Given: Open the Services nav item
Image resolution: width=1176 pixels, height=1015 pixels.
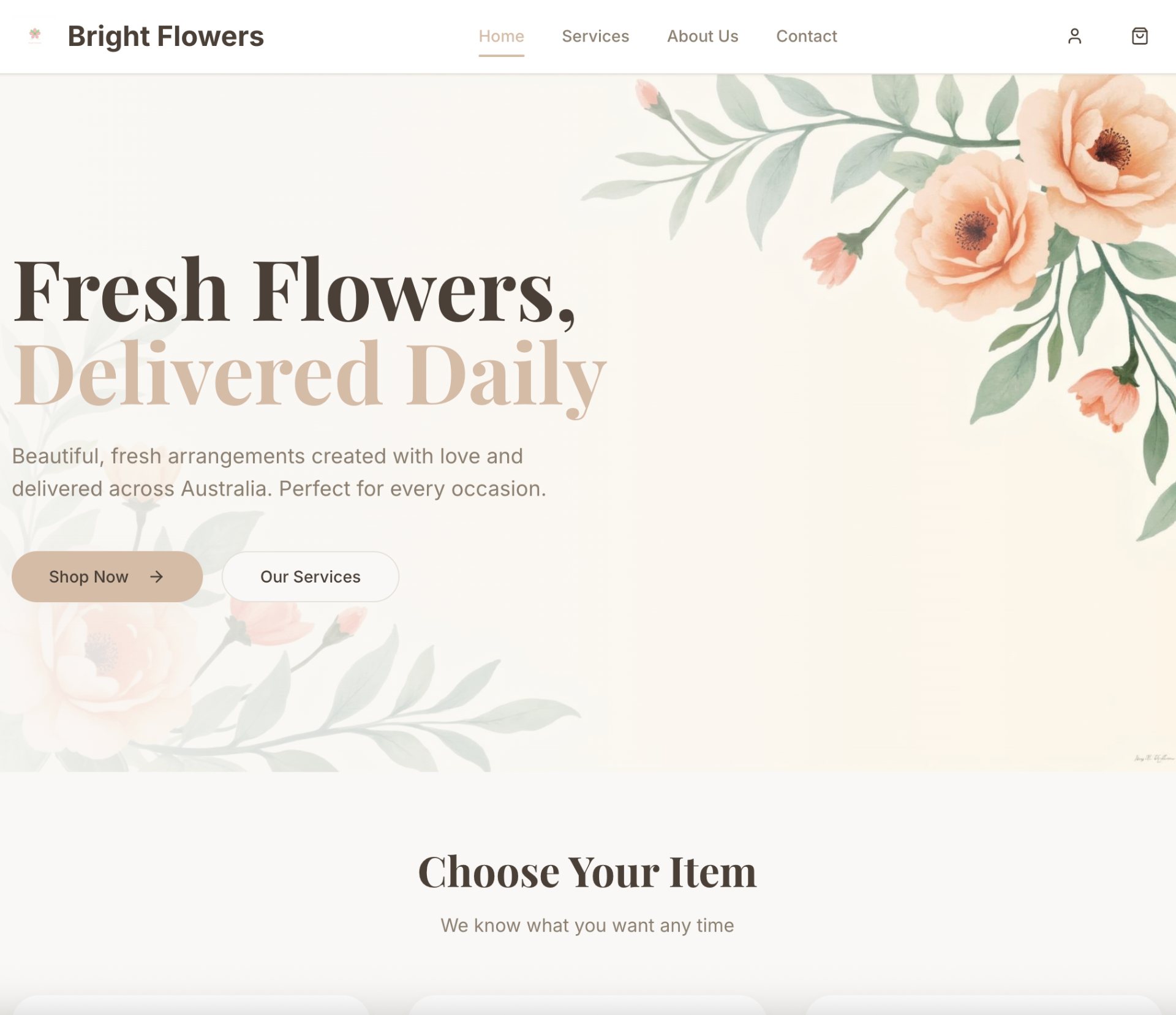Looking at the screenshot, I should [x=595, y=36].
